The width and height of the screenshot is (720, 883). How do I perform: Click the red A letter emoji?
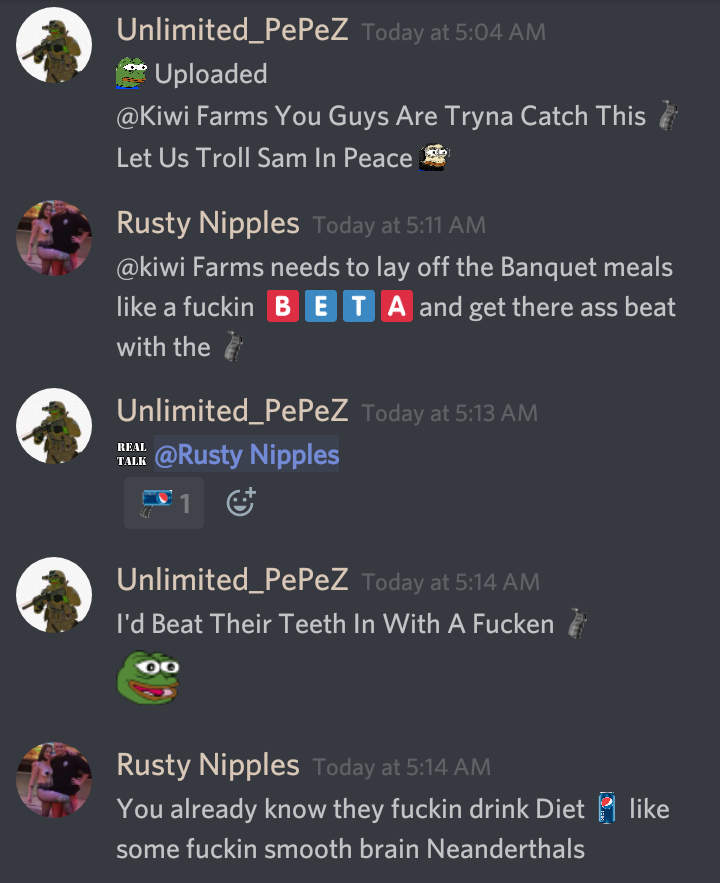click(x=397, y=306)
